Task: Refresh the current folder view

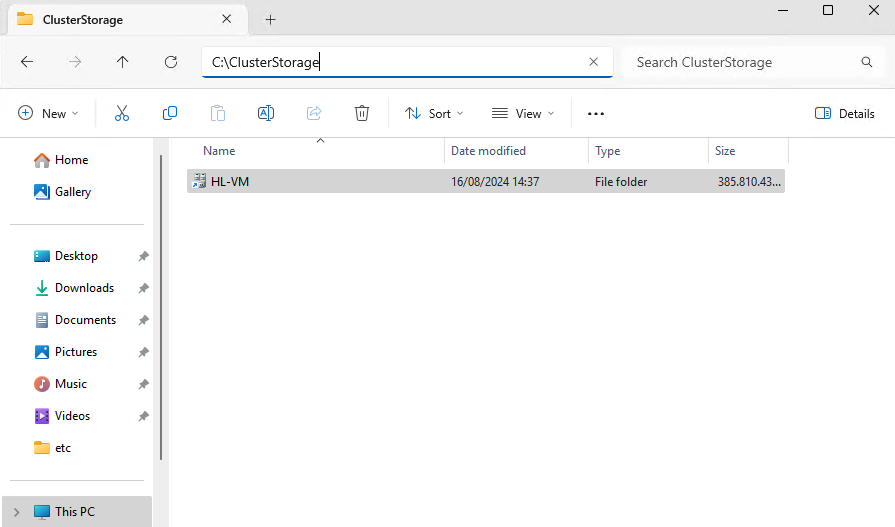Action: [171, 62]
